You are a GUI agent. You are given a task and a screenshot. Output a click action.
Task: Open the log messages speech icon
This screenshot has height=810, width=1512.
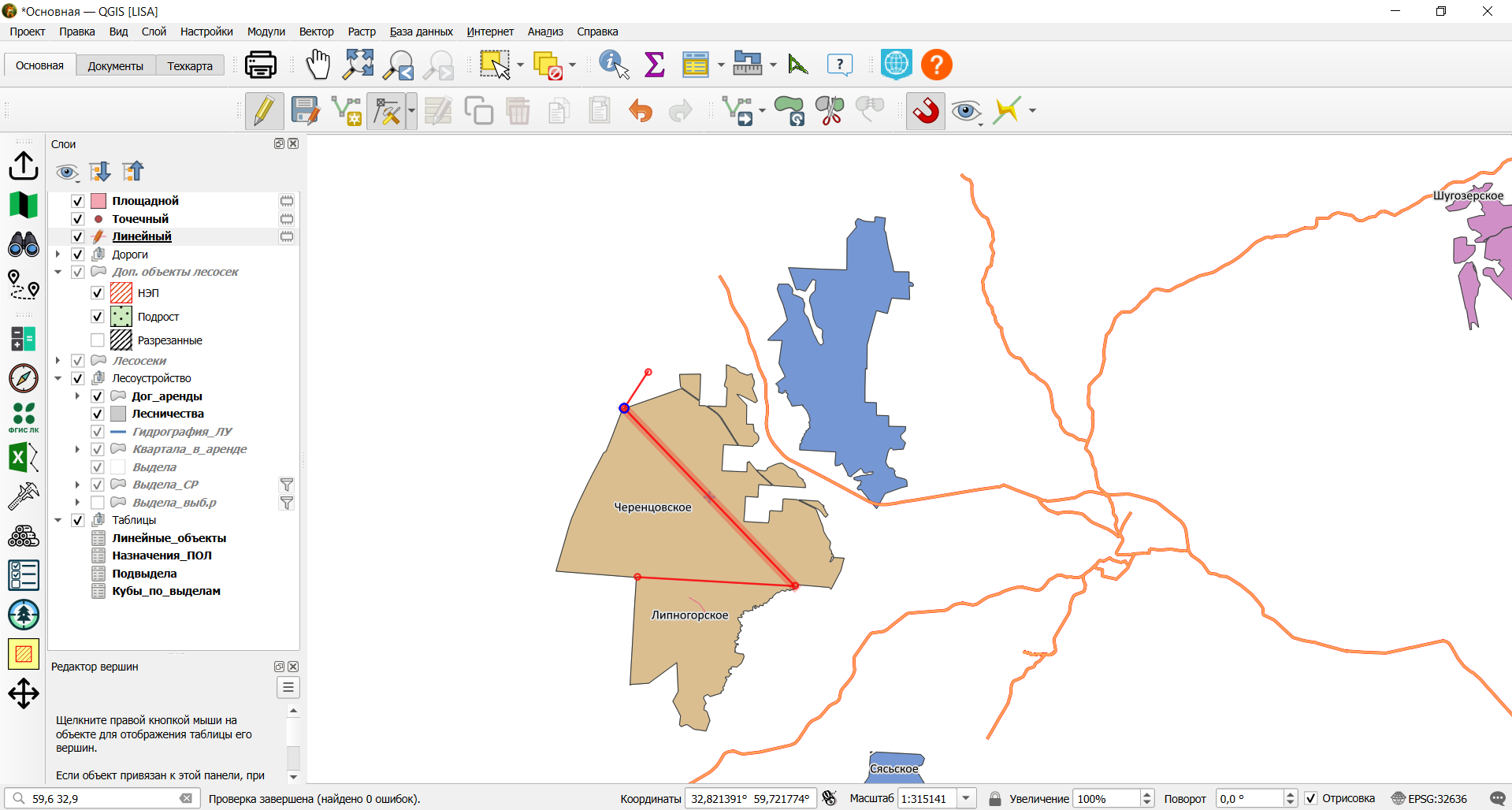[x=1498, y=798]
